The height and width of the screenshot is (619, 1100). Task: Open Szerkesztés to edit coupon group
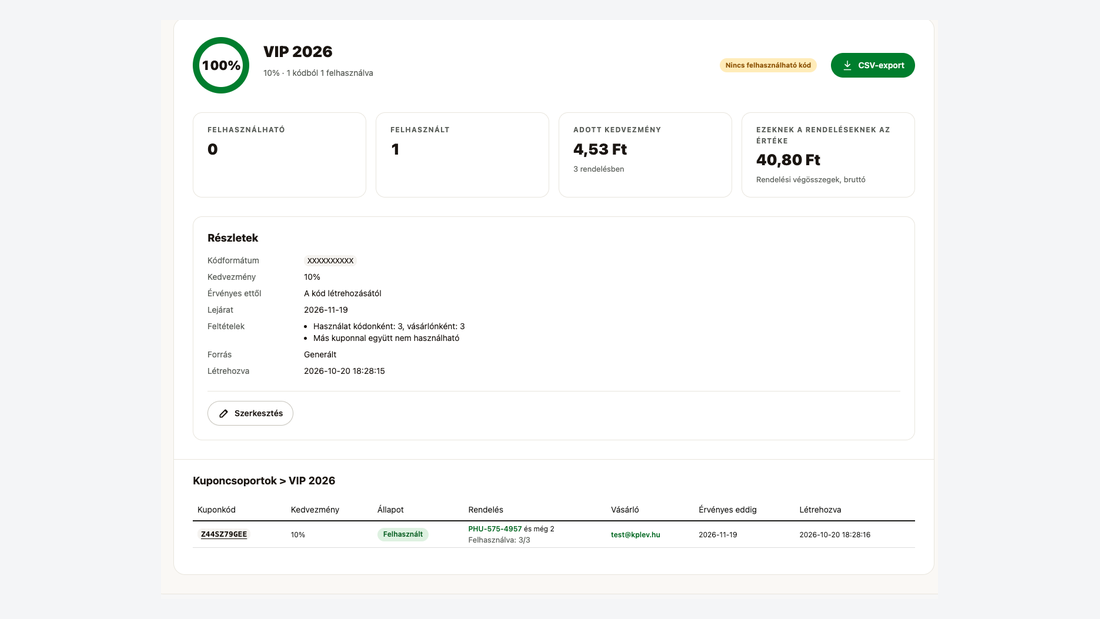pos(250,413)
